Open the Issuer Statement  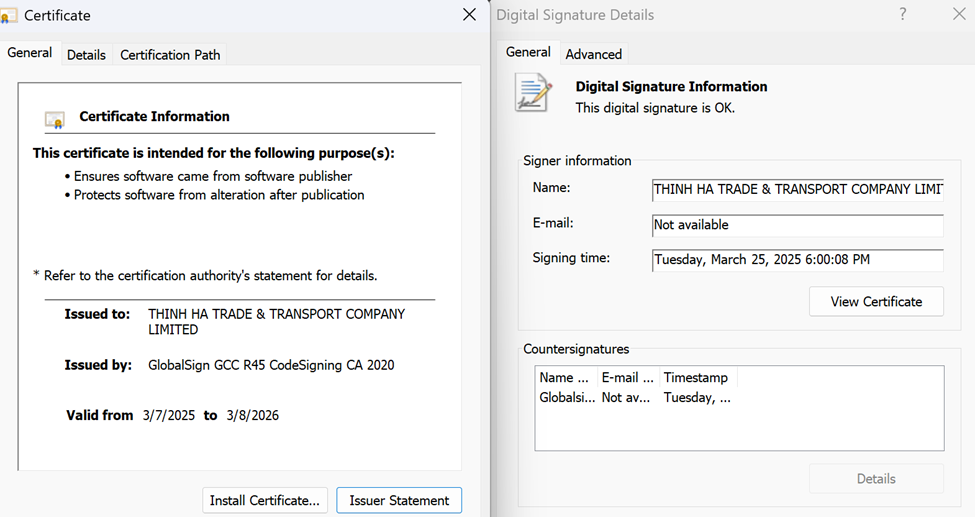pos(399,500)
